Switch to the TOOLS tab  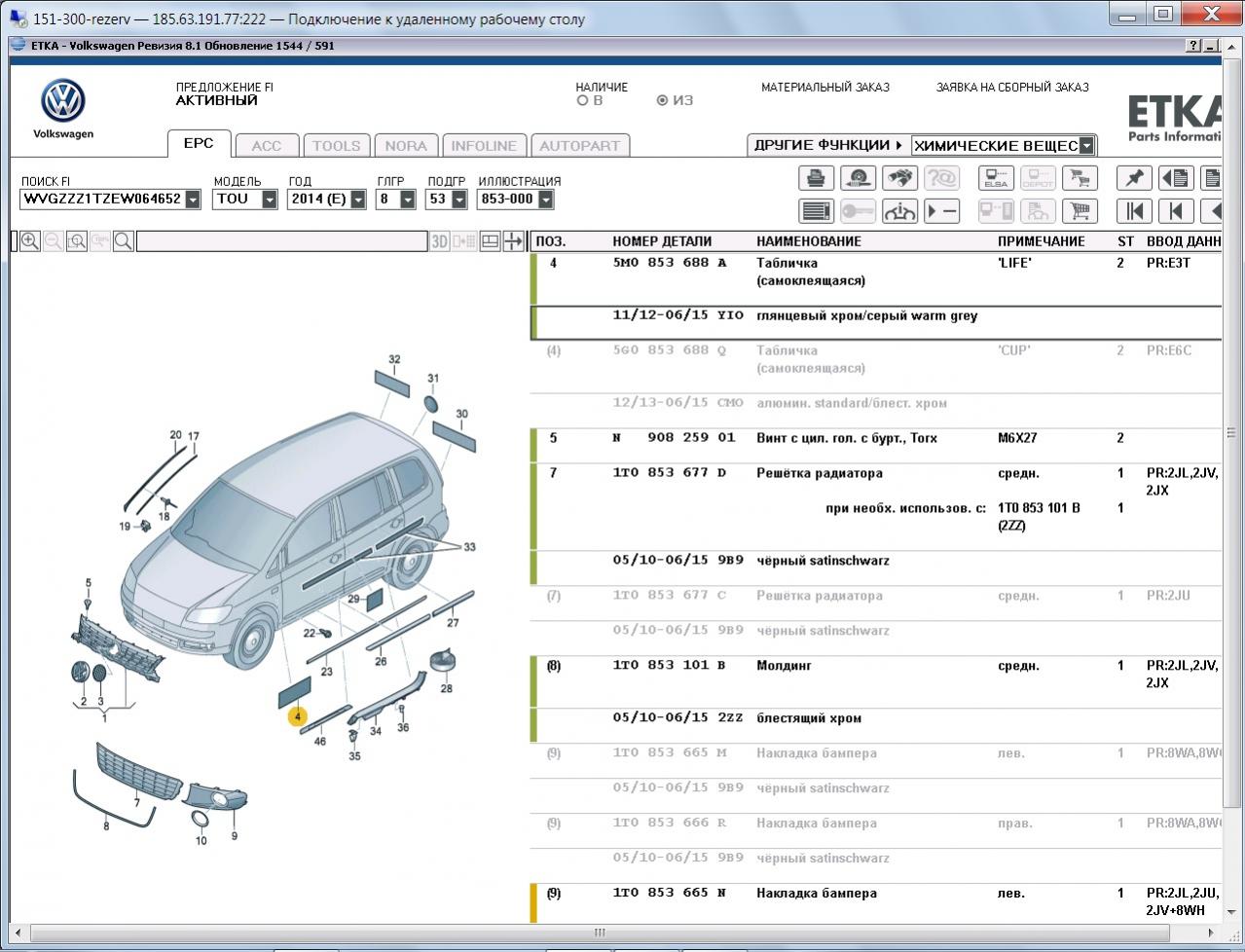[x=336, y=146]
